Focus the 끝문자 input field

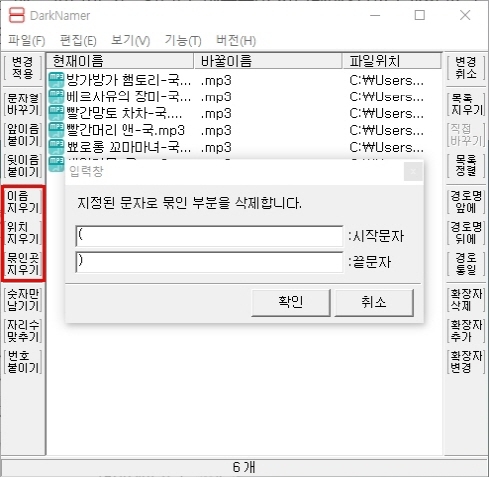pyautogui.click(x=209, y=262)
